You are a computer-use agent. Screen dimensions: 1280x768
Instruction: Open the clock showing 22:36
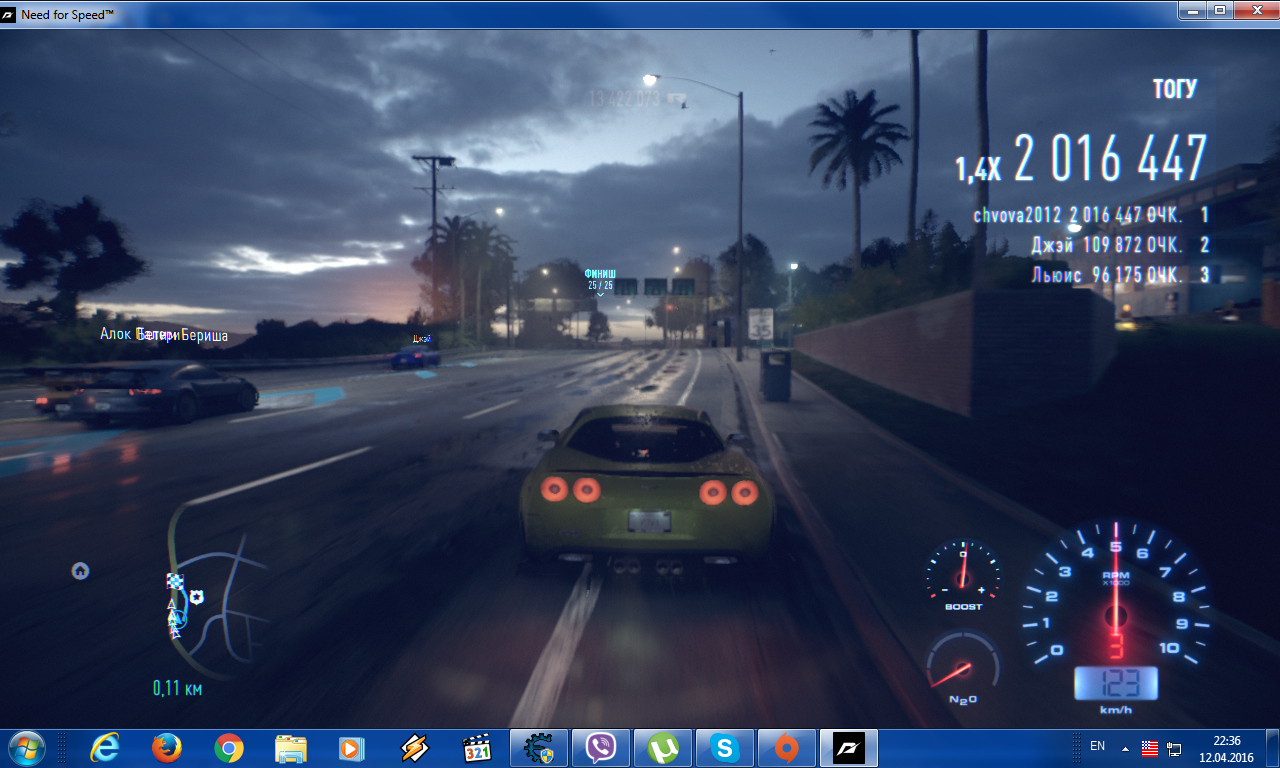[x=1226, y=747]
